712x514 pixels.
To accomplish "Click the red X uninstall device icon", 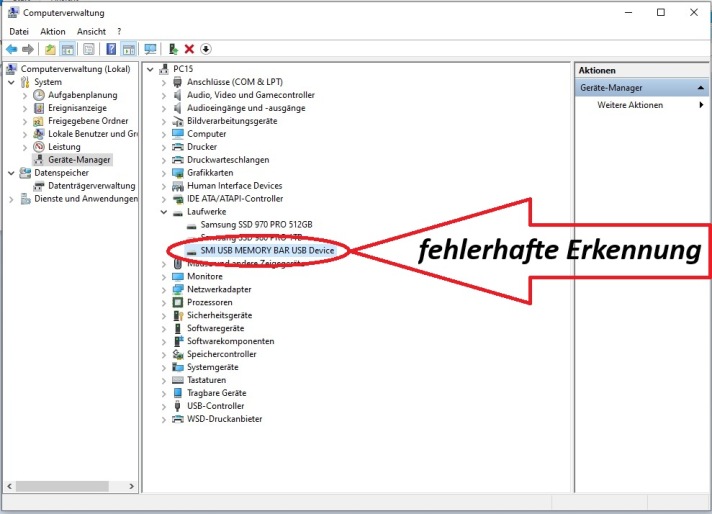I will tap(189, 49).
